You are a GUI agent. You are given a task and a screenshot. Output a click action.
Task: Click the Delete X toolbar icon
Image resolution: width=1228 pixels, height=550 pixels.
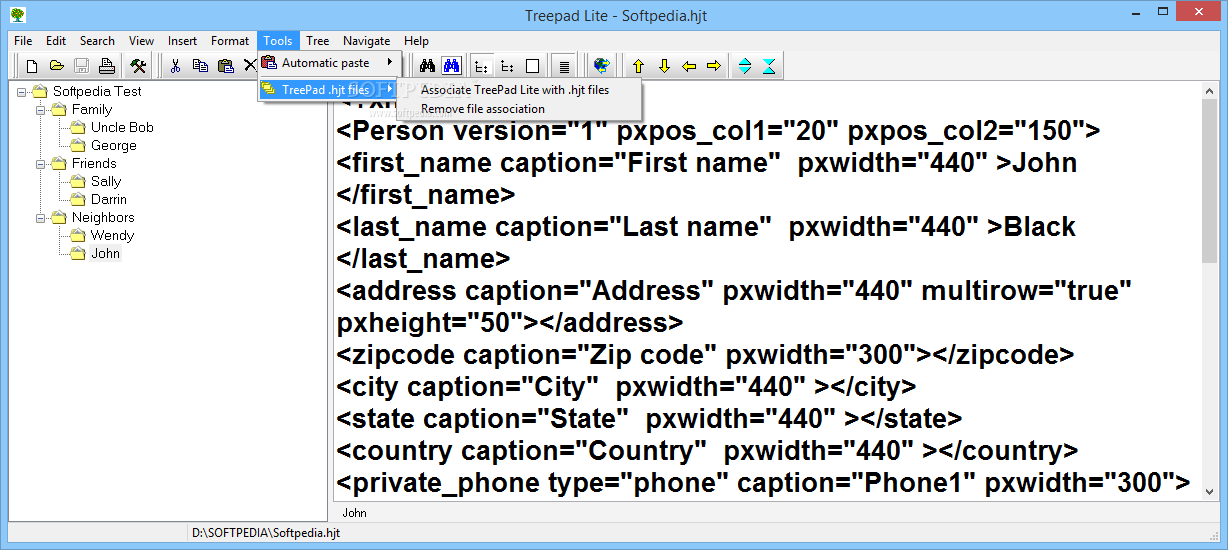(250, 66)
